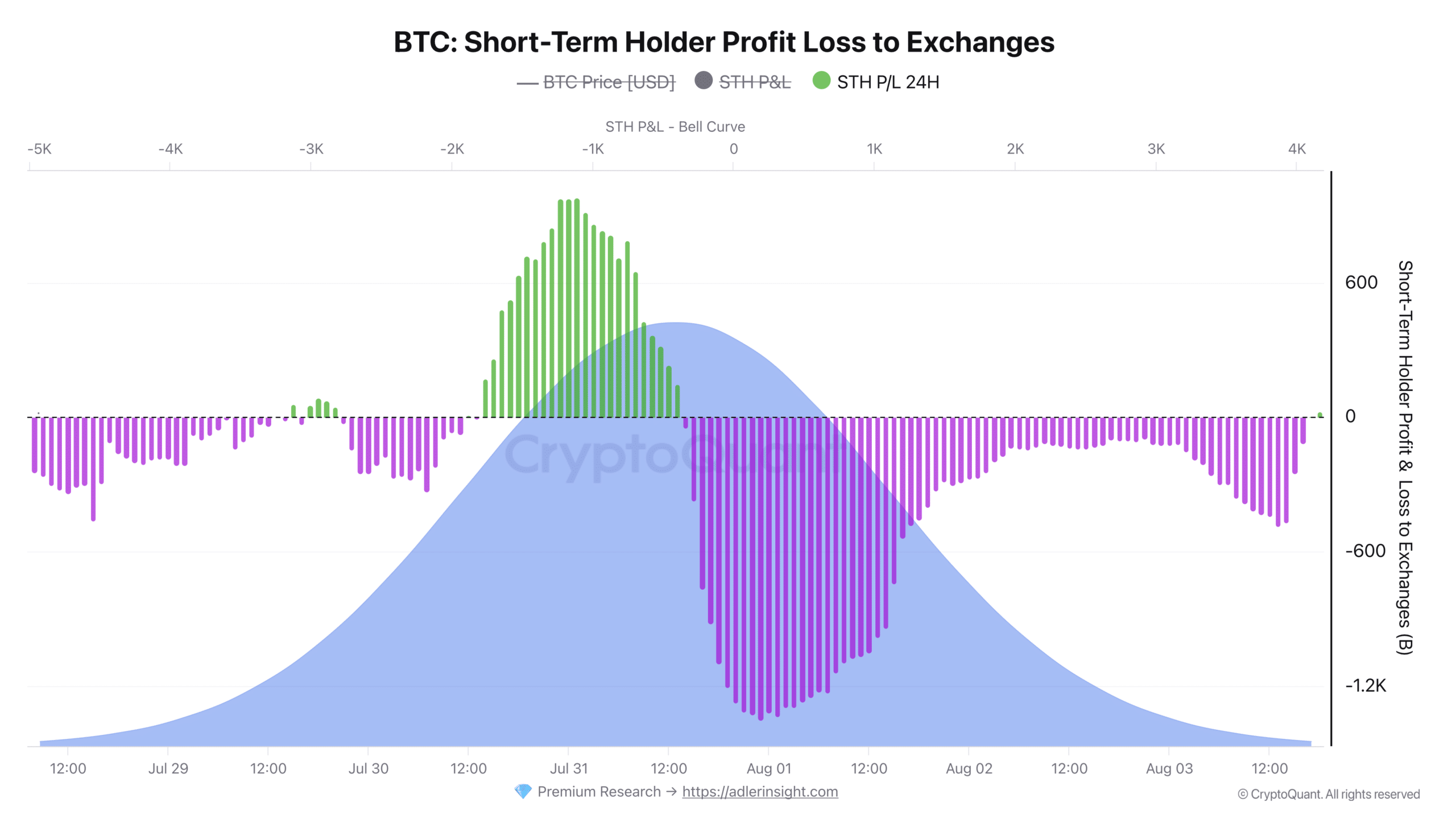Click the Jul 29 x-axis date label
Screen dimensions: 1456x819
tap(168, 768)
